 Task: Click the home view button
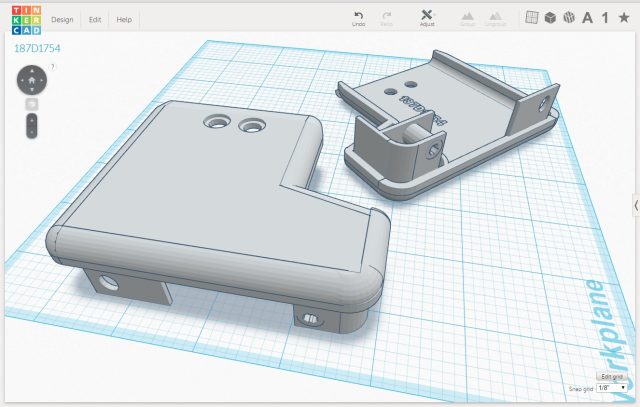click(32, 80)
